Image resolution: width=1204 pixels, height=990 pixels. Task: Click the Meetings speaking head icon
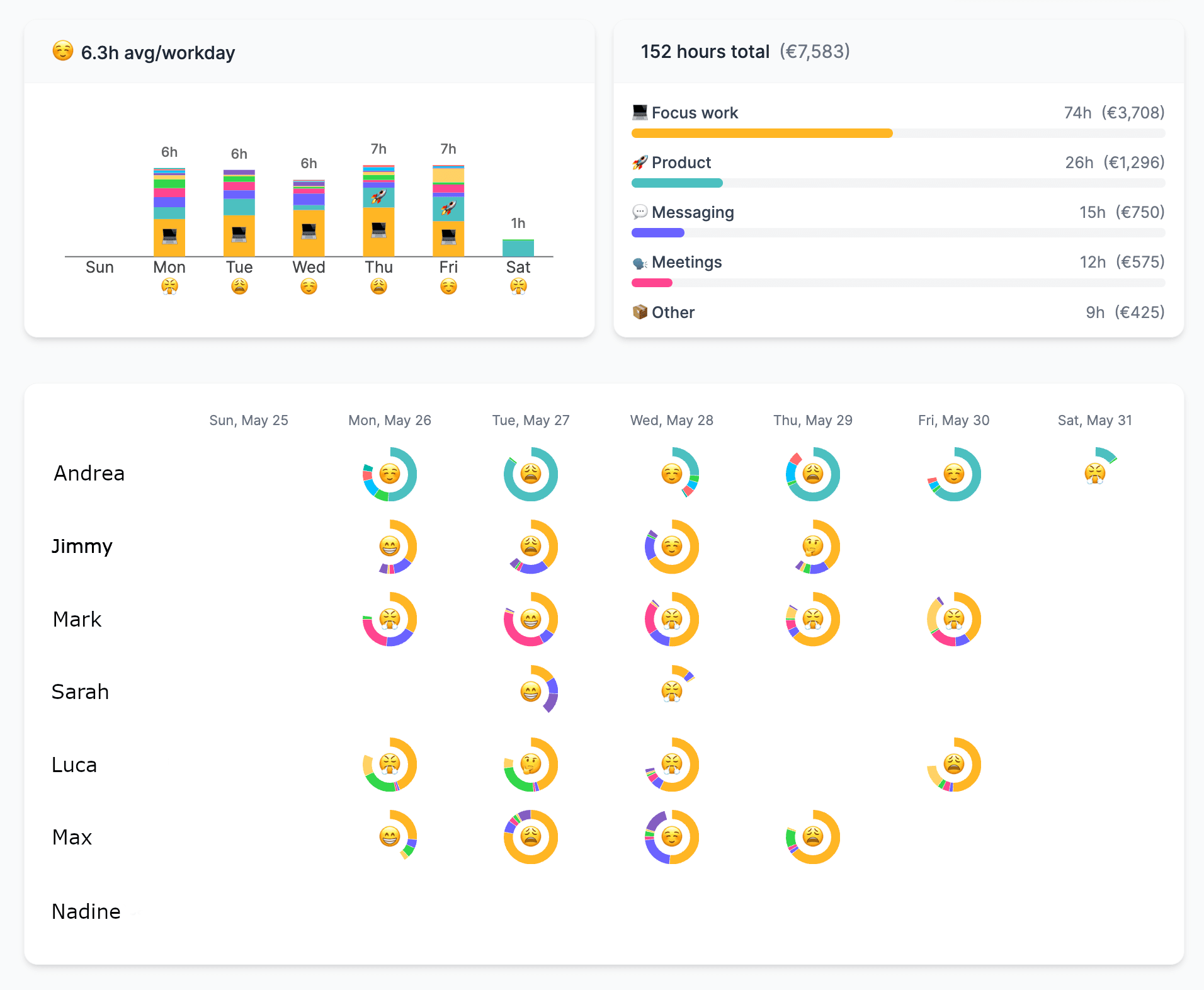pos(639,263)
